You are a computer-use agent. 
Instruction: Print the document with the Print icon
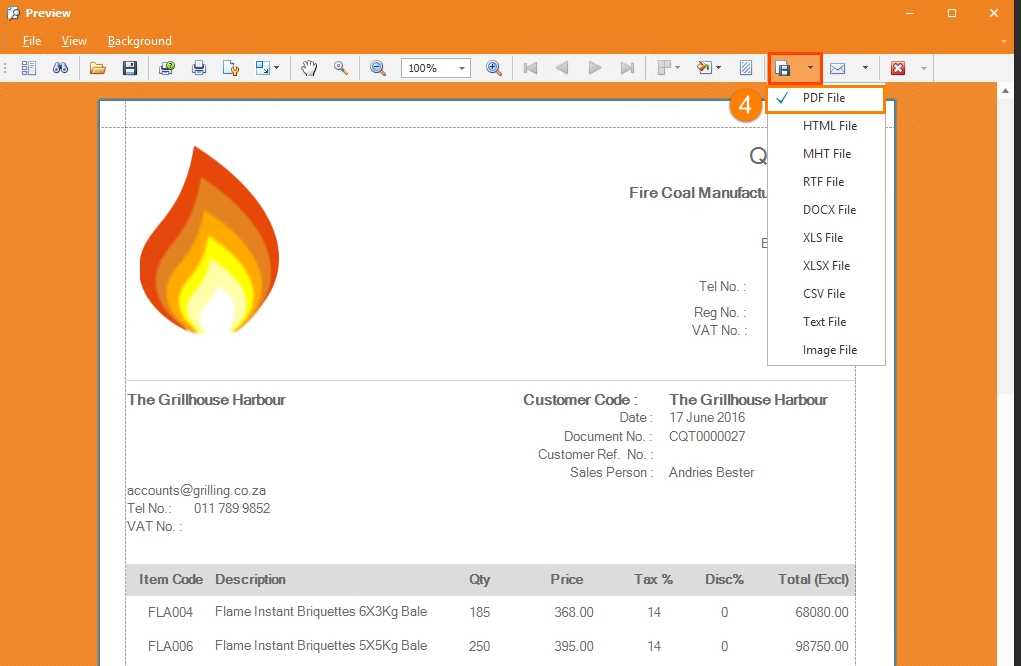click(198, 67)
